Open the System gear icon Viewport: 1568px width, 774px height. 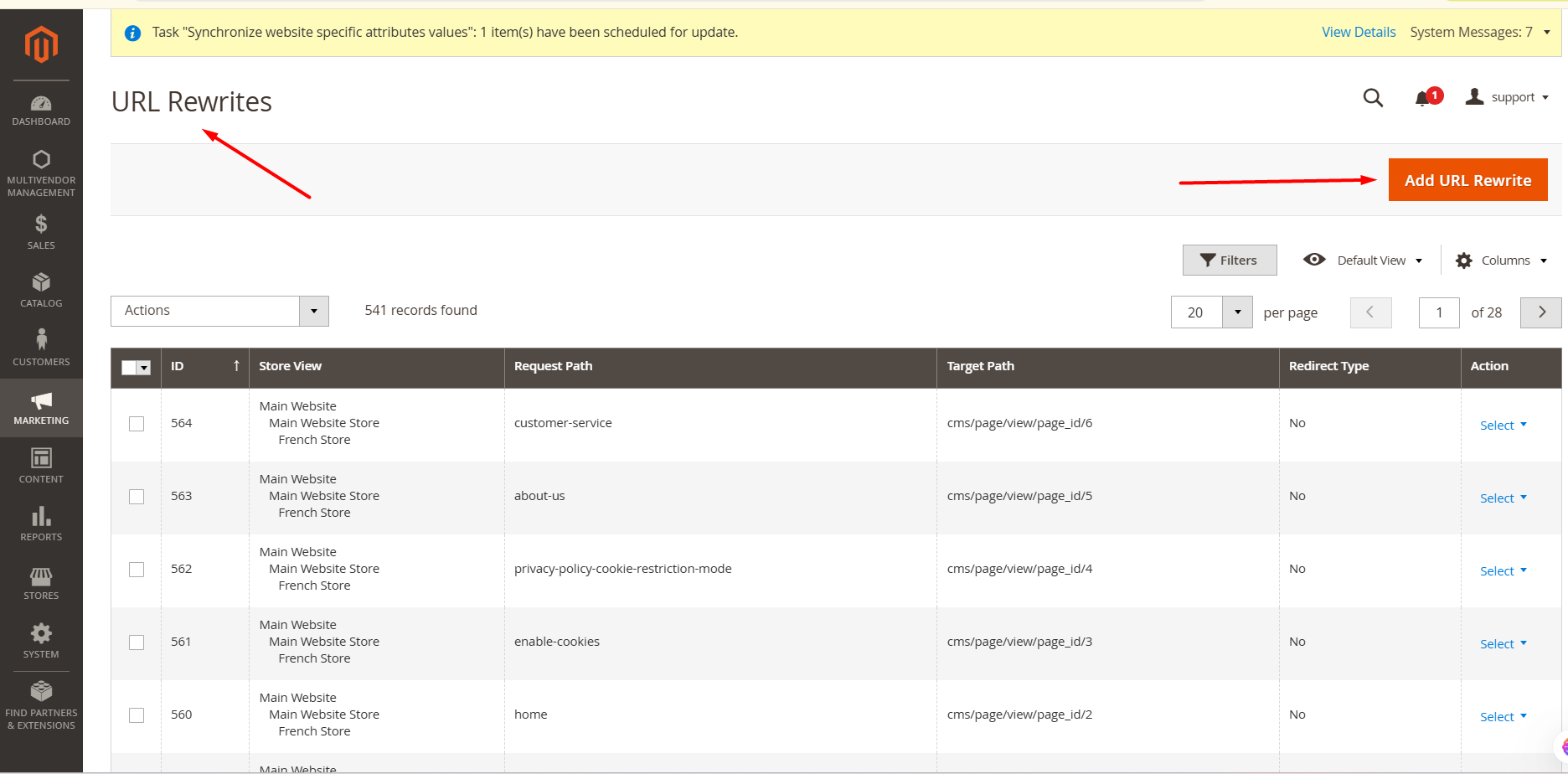pyautogui.click(x=41, y=633)
